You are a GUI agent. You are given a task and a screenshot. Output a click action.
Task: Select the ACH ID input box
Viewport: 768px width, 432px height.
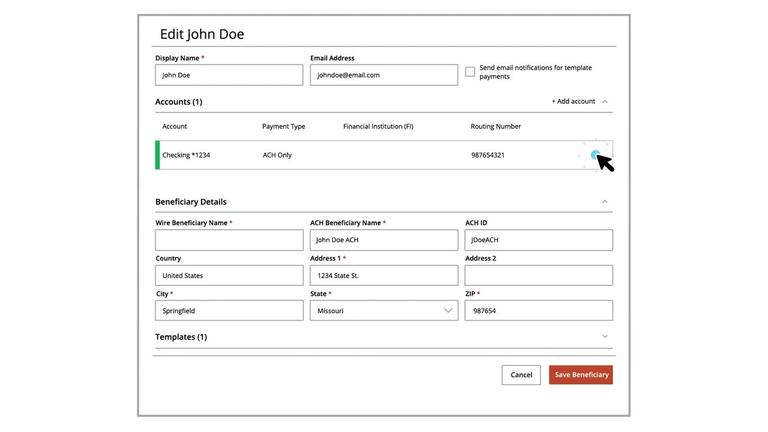click(x=539, y=240)
